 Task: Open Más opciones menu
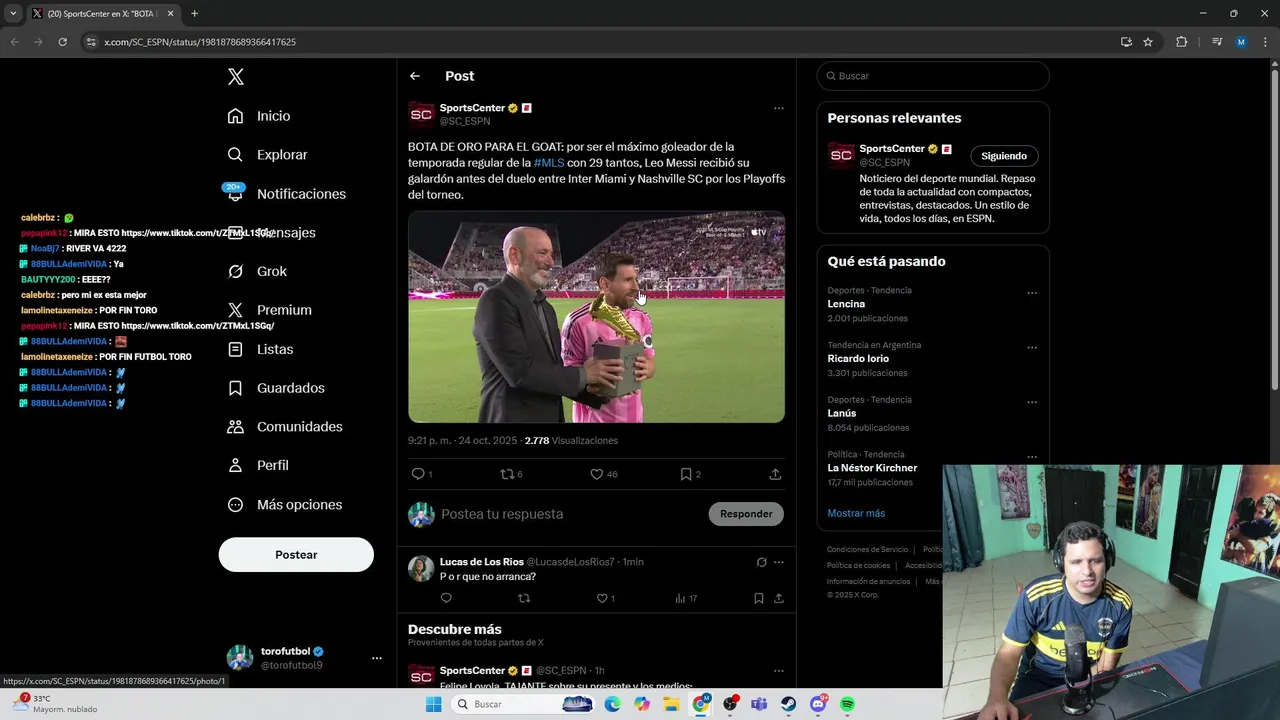pyautogui.click(x=285, y=505)
